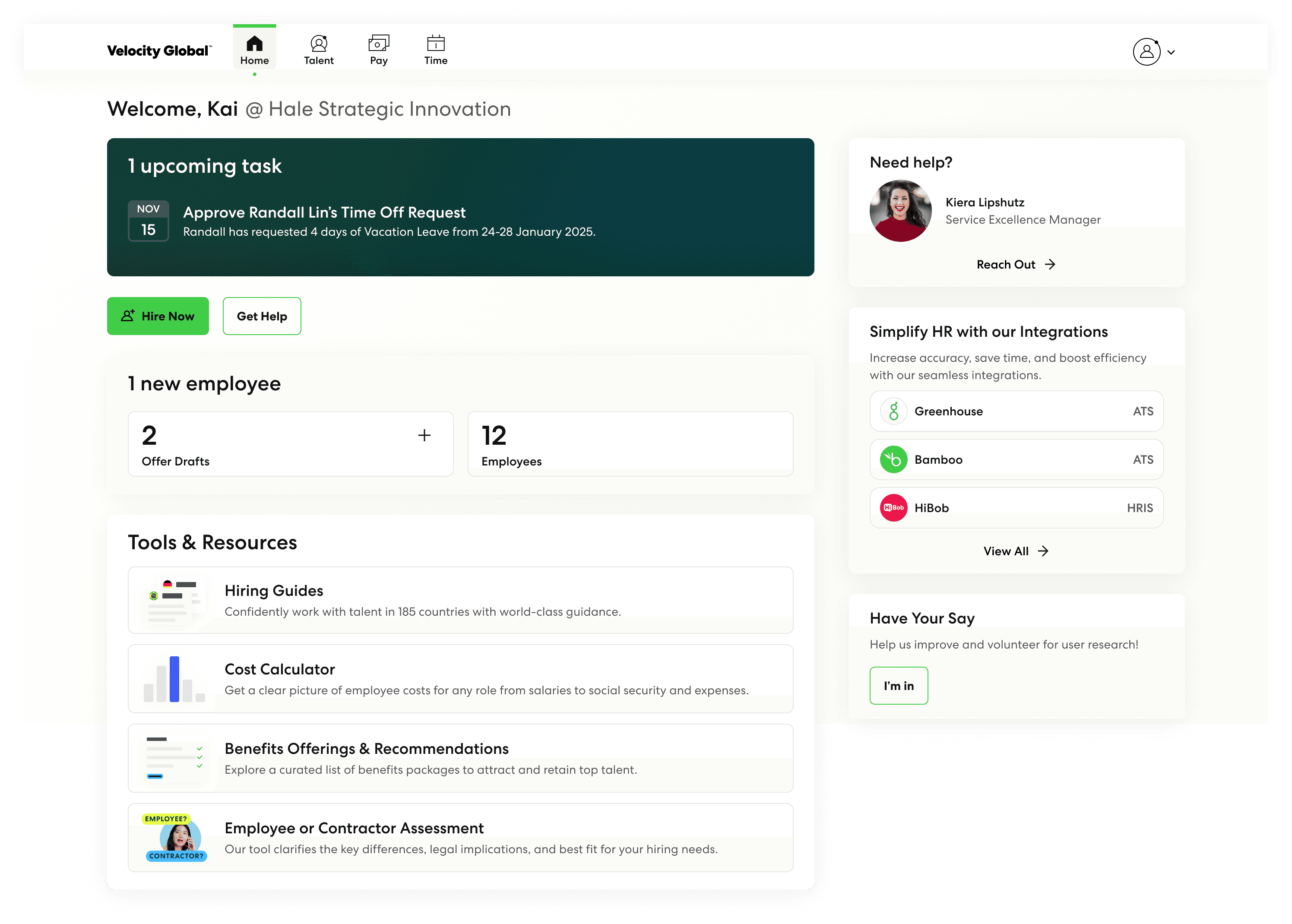Open the 12 Employees card
Viewport: 1292px width, 924px height.
click(x=630, y=444)
